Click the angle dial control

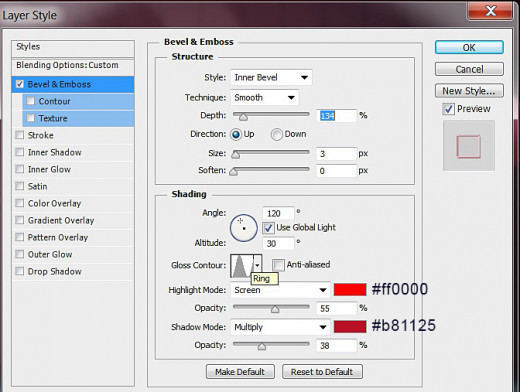244,228
